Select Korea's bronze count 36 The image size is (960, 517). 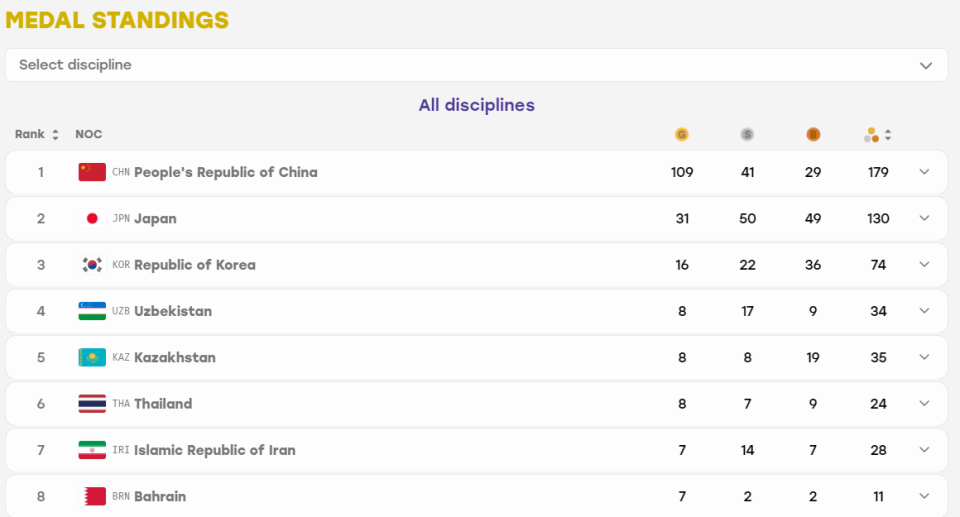tap(813, 265)
